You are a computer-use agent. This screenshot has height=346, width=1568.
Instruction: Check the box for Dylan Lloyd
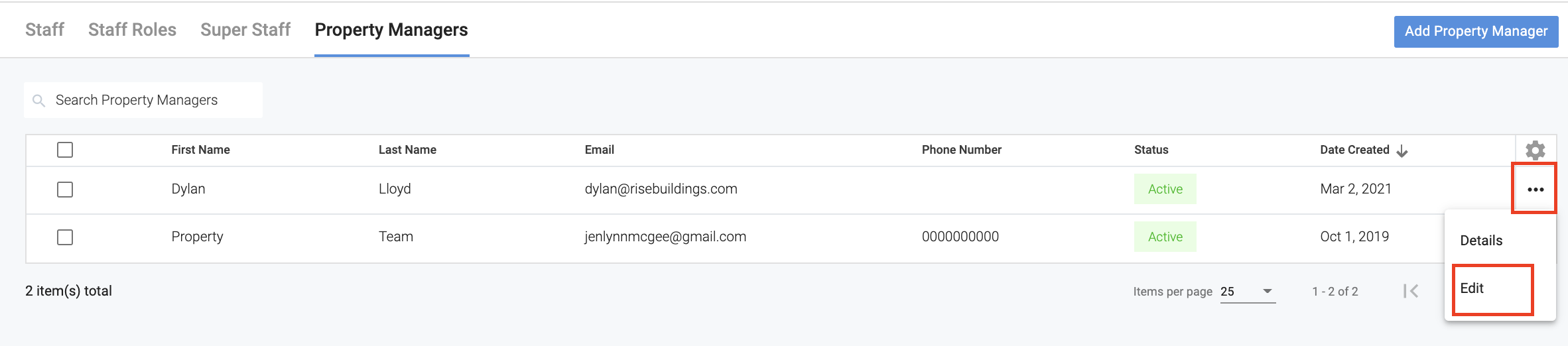pyautogui.click(x=65, y=190)
